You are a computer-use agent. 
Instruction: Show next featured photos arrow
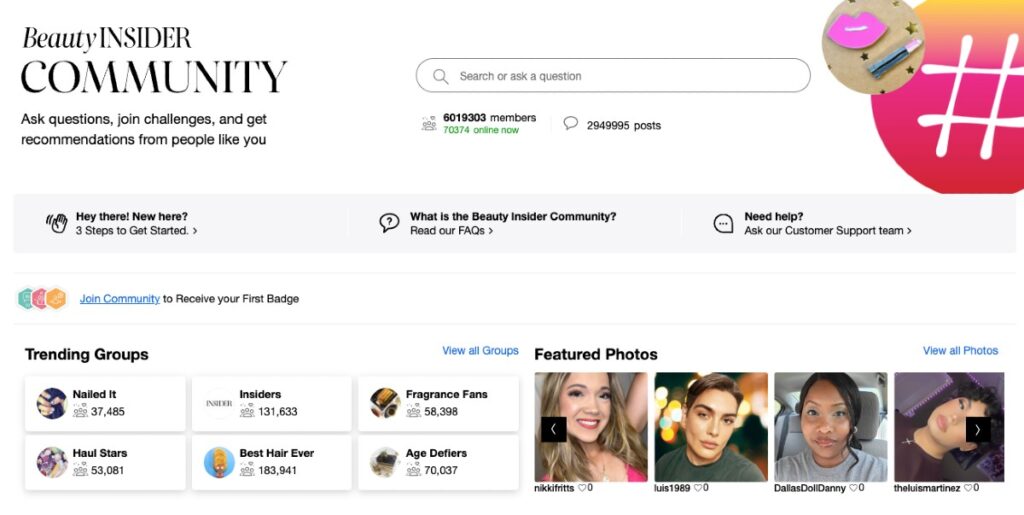pyautogui.click(x=978, y=429)
